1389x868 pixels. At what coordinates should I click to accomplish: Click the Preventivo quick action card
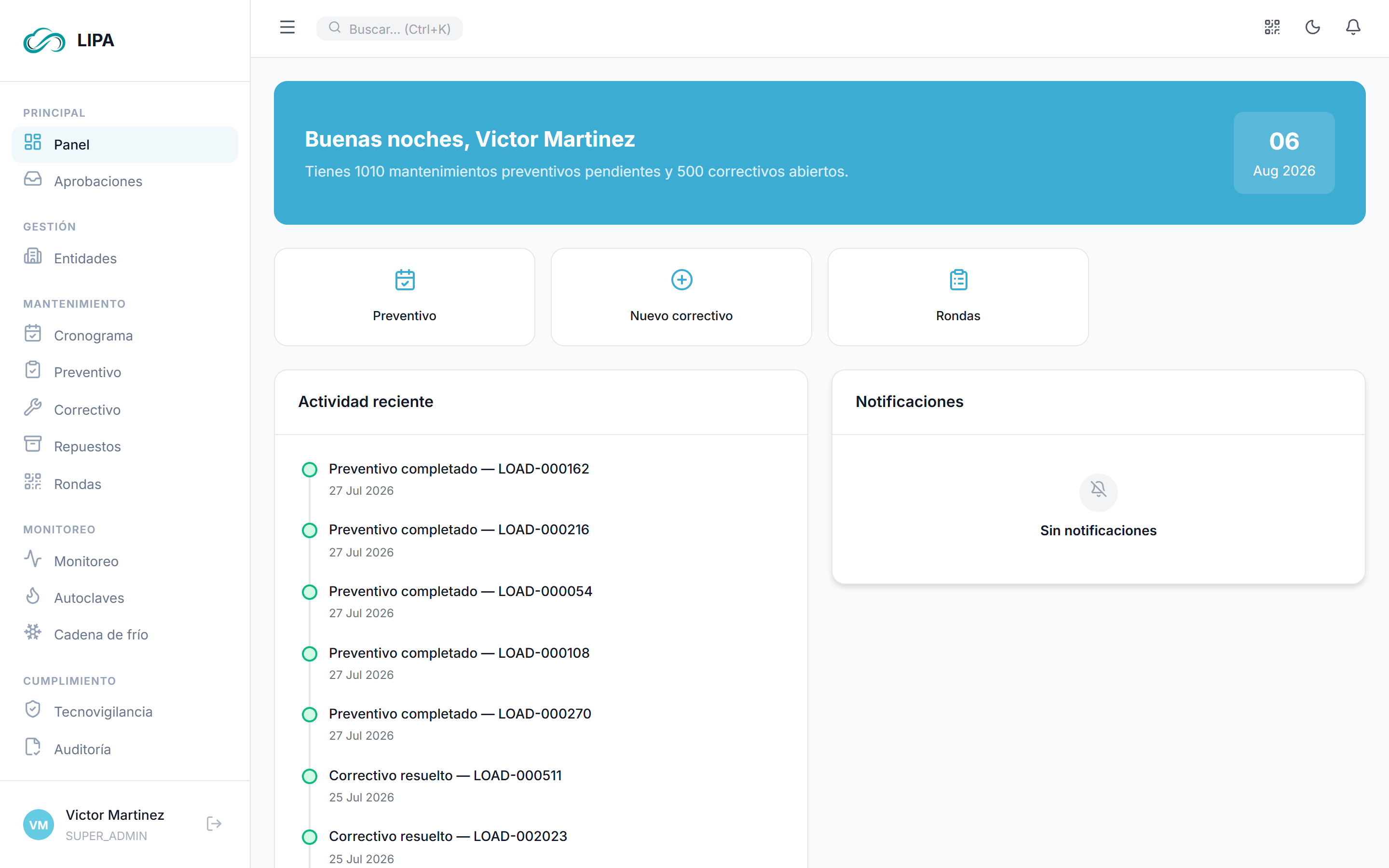405,297
